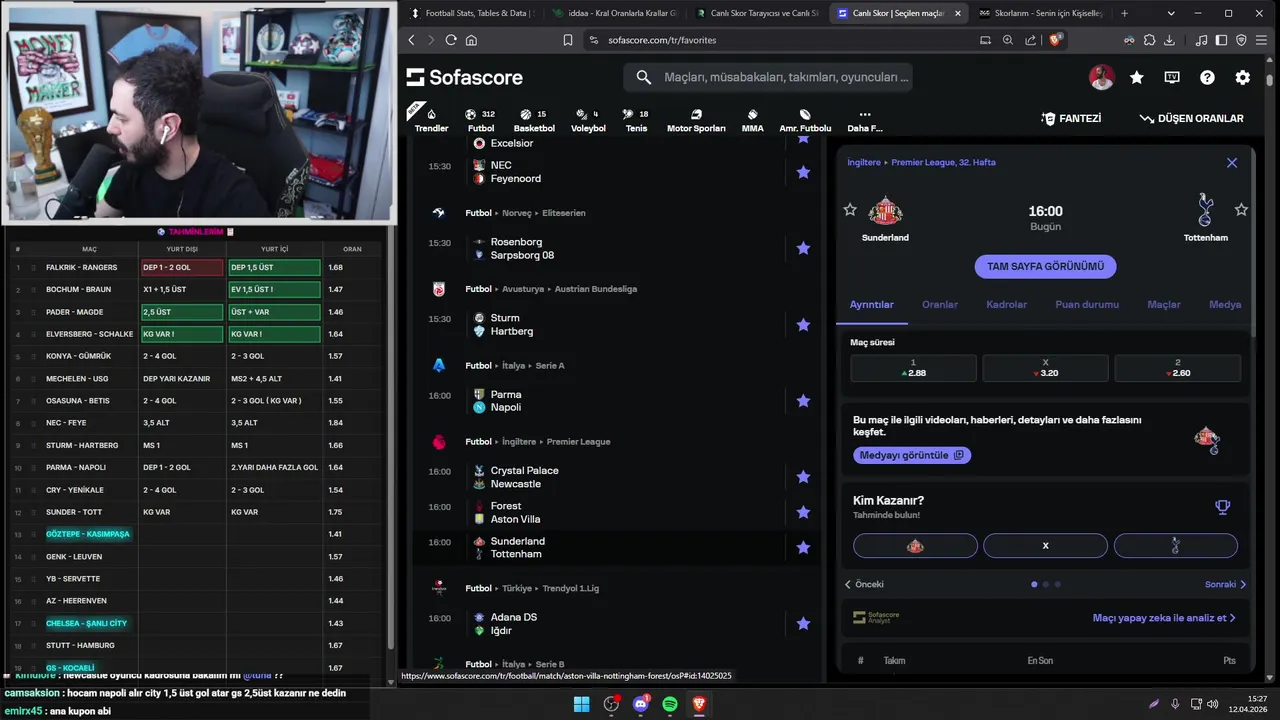This screenshot has width=1280, height=720.
Task: Click the Sofascore search field
Action: pos(768,77)
